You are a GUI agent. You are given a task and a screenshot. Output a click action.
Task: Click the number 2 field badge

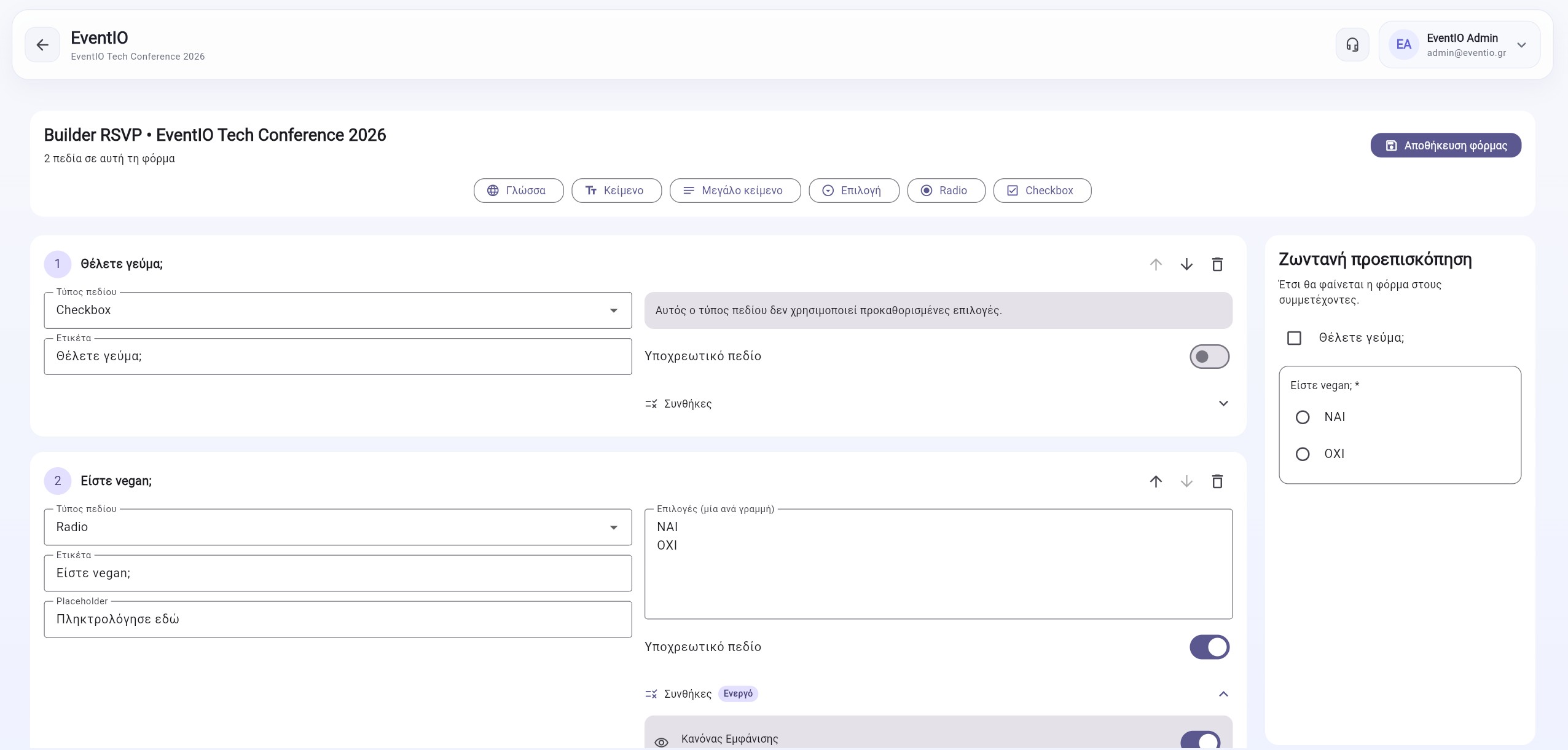coord(58,481)
